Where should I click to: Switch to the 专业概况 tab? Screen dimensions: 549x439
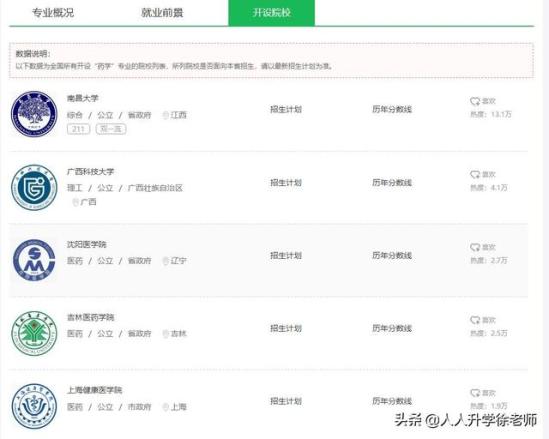[x=53, y=13]
